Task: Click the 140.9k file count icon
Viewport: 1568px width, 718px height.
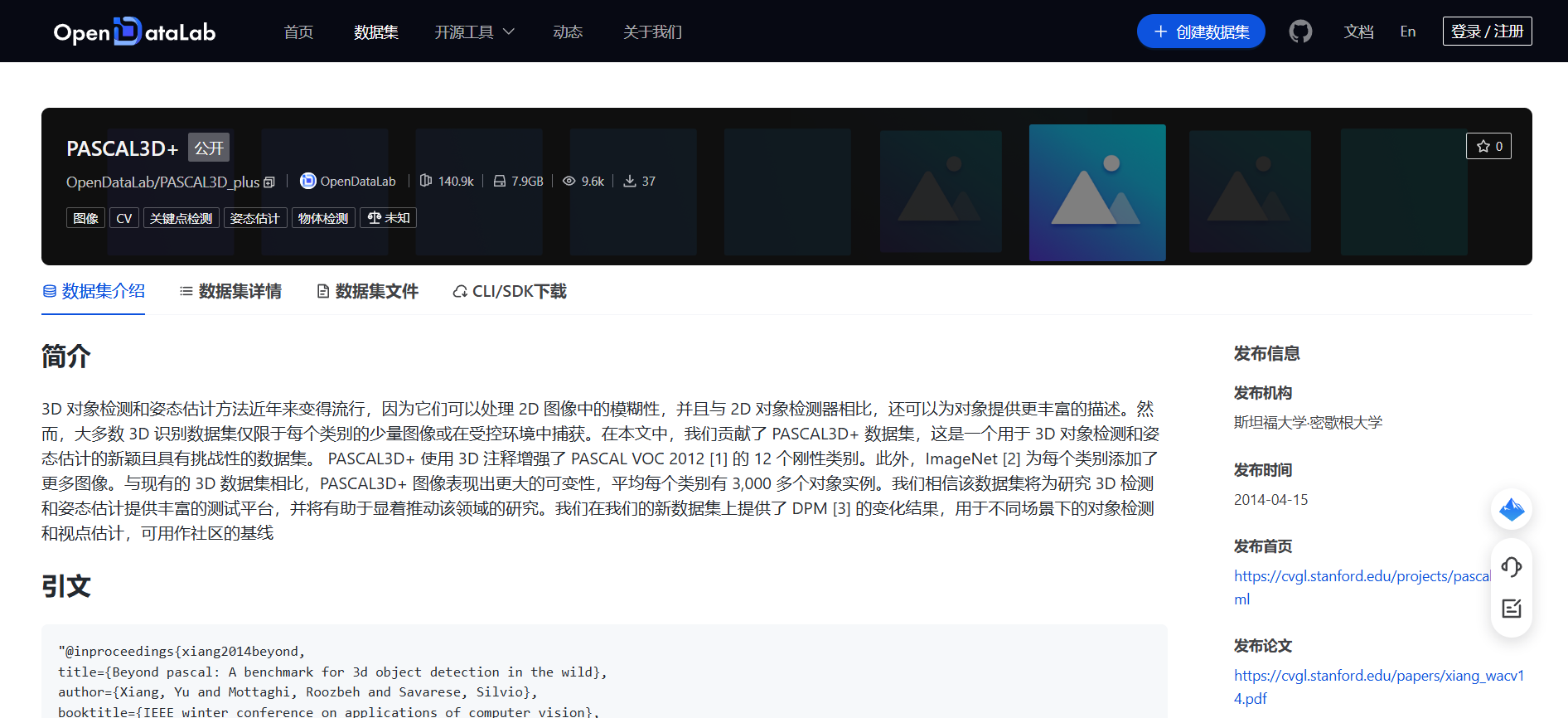Action: coord(426,181)
